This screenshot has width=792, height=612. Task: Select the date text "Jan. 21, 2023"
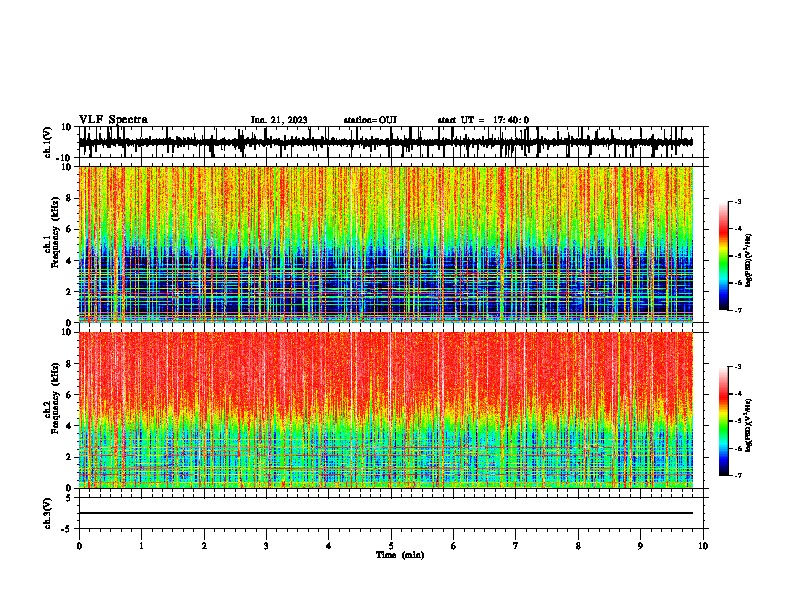pos(279,120)
